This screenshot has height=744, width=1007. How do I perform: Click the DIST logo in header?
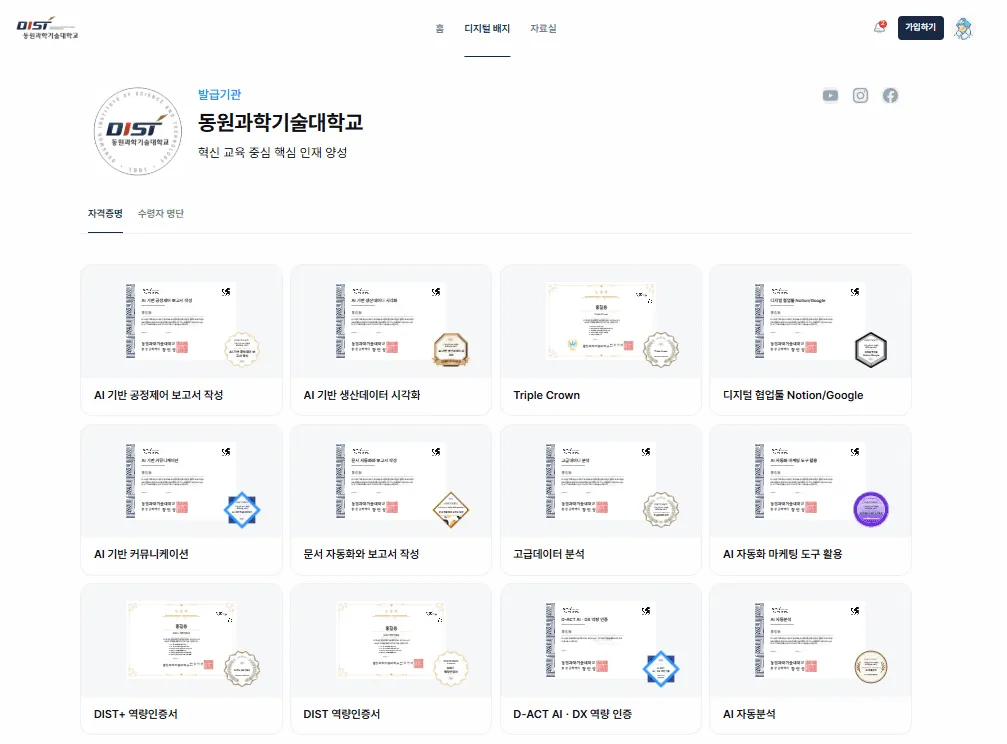(x=47, y=28)
